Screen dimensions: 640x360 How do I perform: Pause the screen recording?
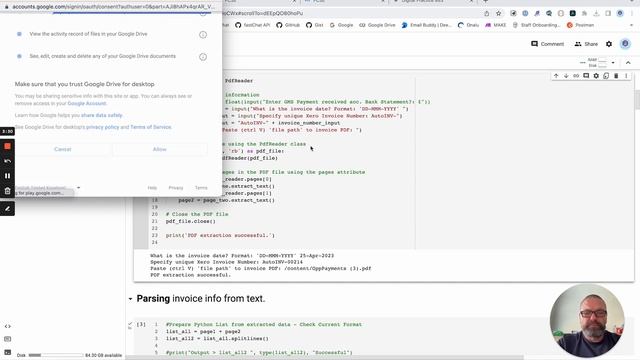[7, 176]
